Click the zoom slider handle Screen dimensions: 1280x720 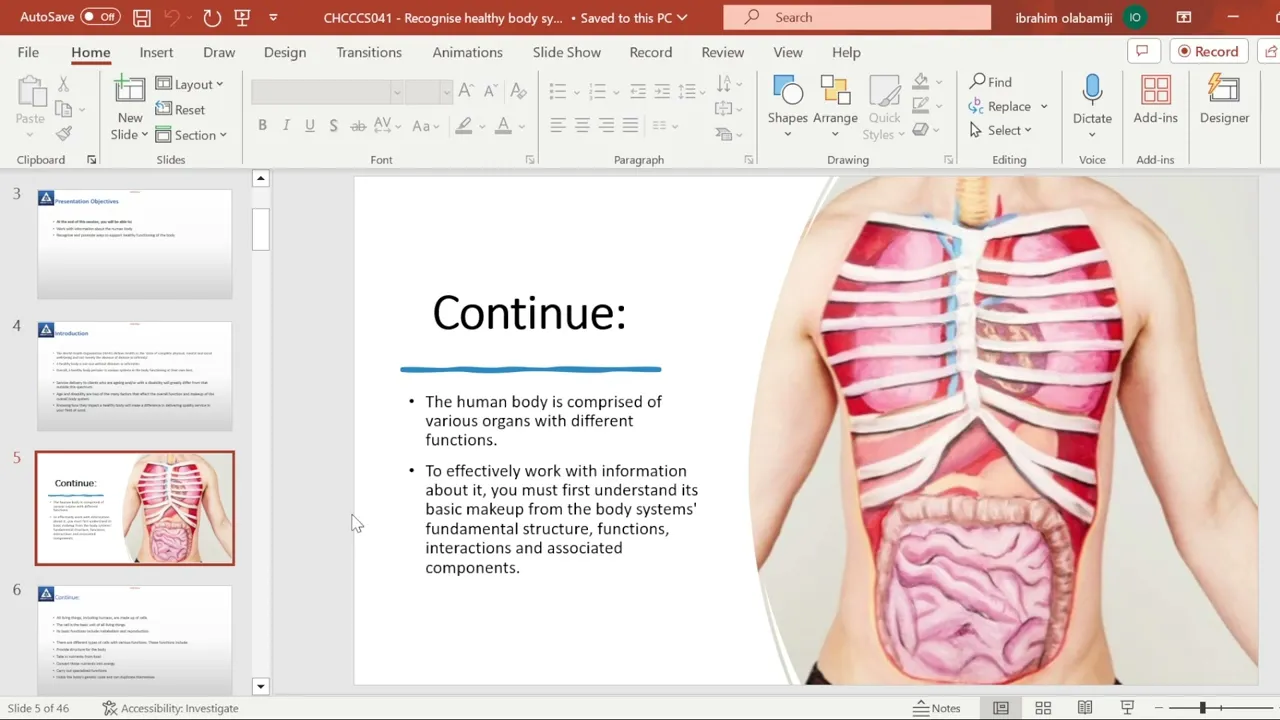[1203, 708]
